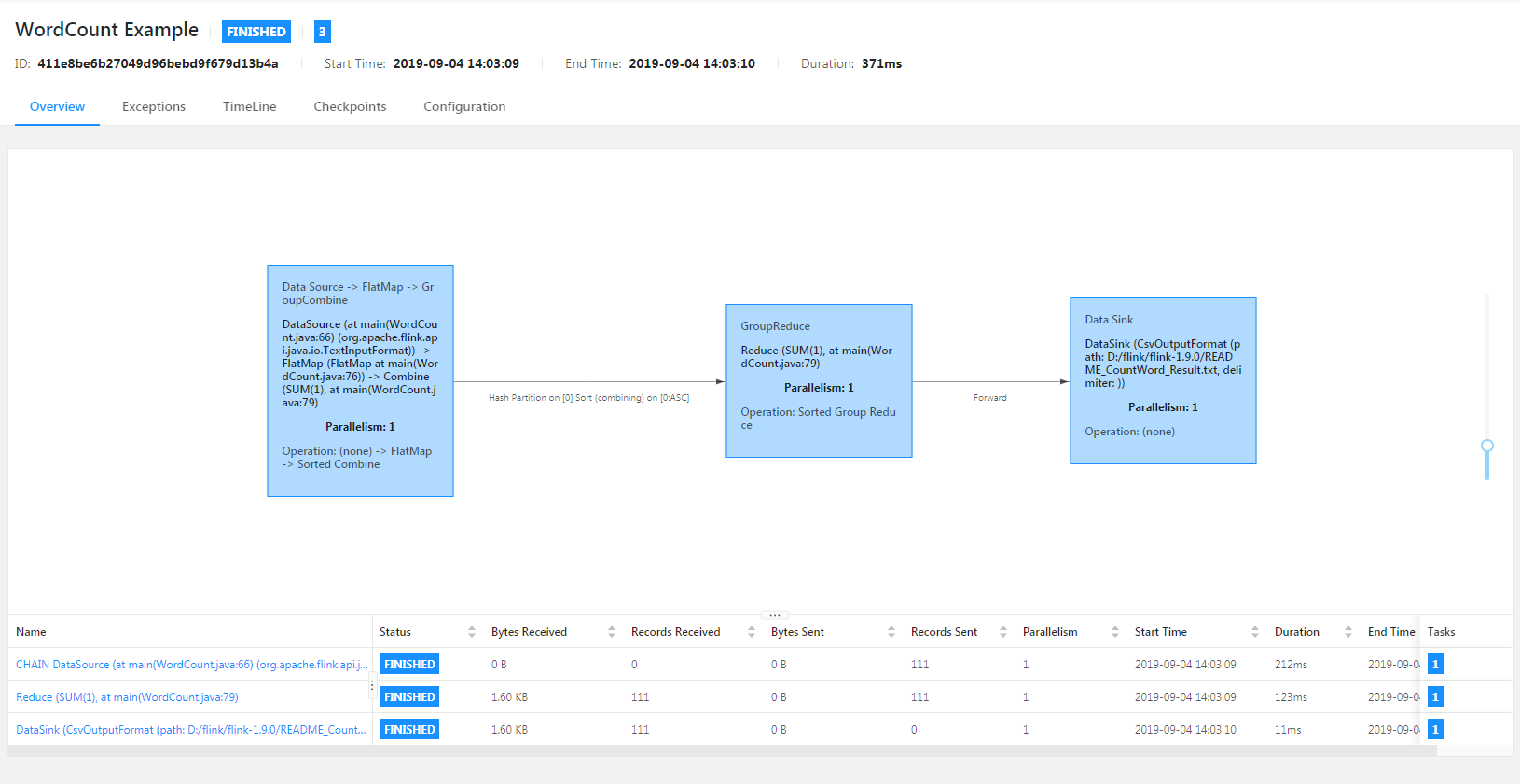Screen dimensions: 1520x784
Task: Sort by Bytes Received sort arrows
Action: [611, 632]
